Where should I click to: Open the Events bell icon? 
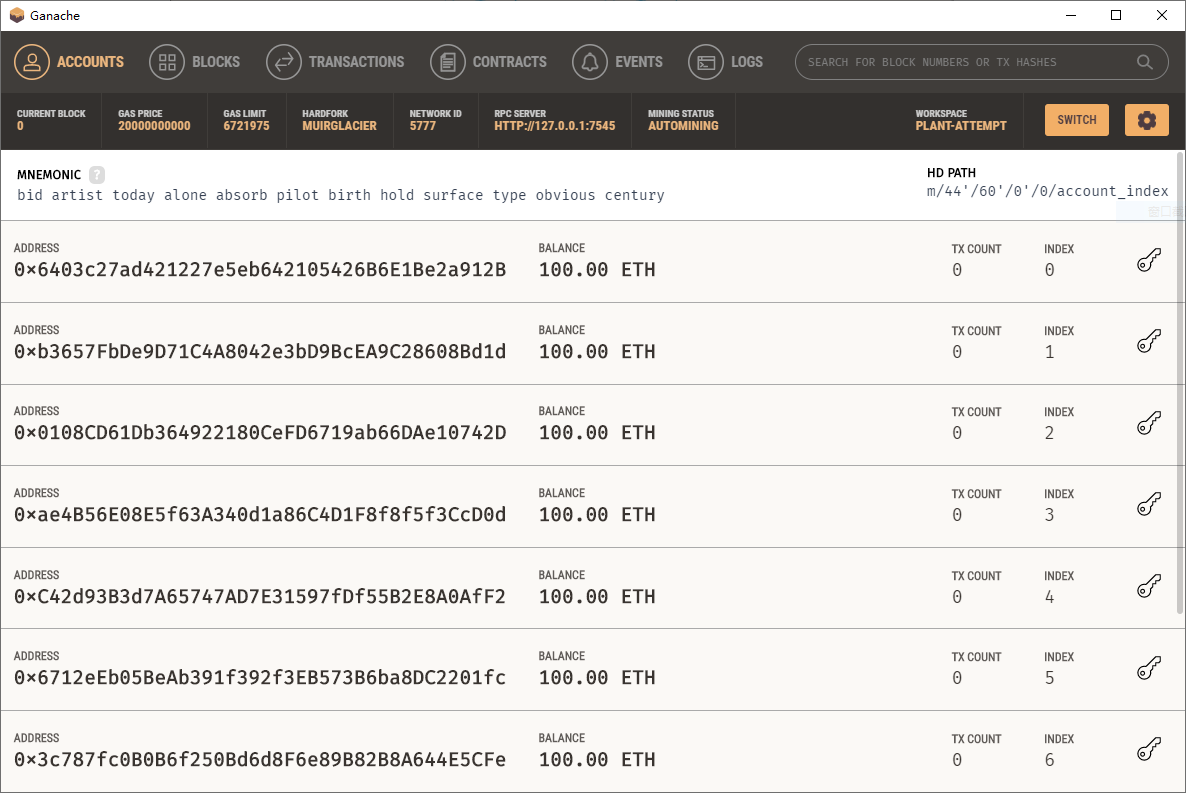(x=590, y=62)
